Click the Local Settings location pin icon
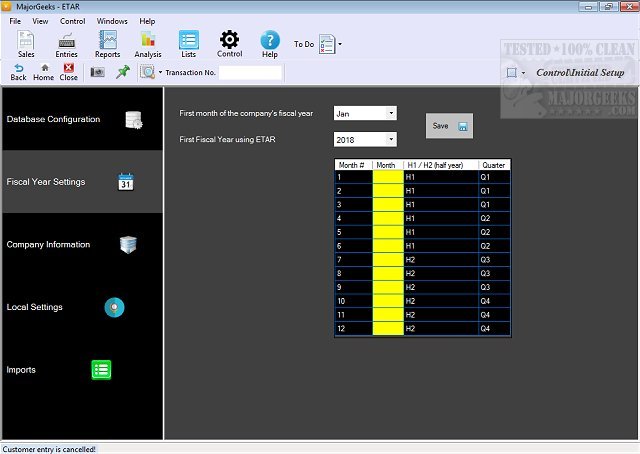 [x=114, y=307]
